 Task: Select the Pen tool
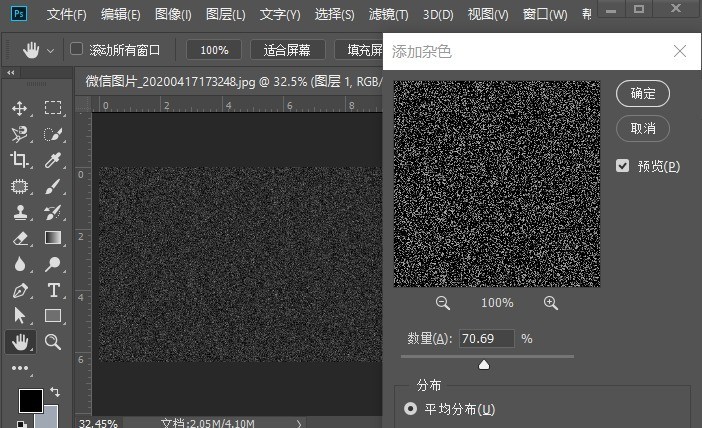pyautogui.click(x=20, y=291)
